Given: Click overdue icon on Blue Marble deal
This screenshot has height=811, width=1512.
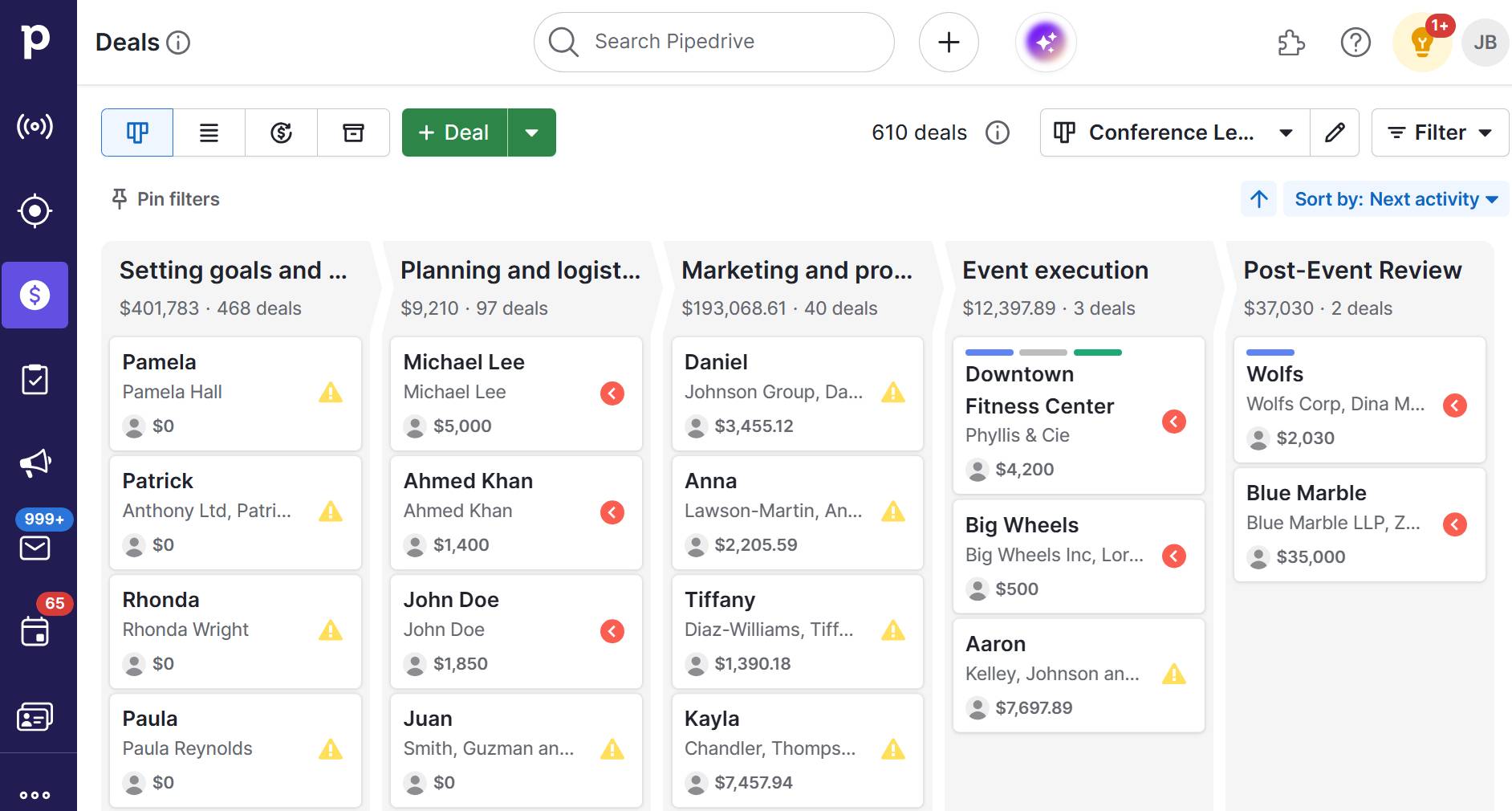Looking at the screenshot, I should [1455, 524].
